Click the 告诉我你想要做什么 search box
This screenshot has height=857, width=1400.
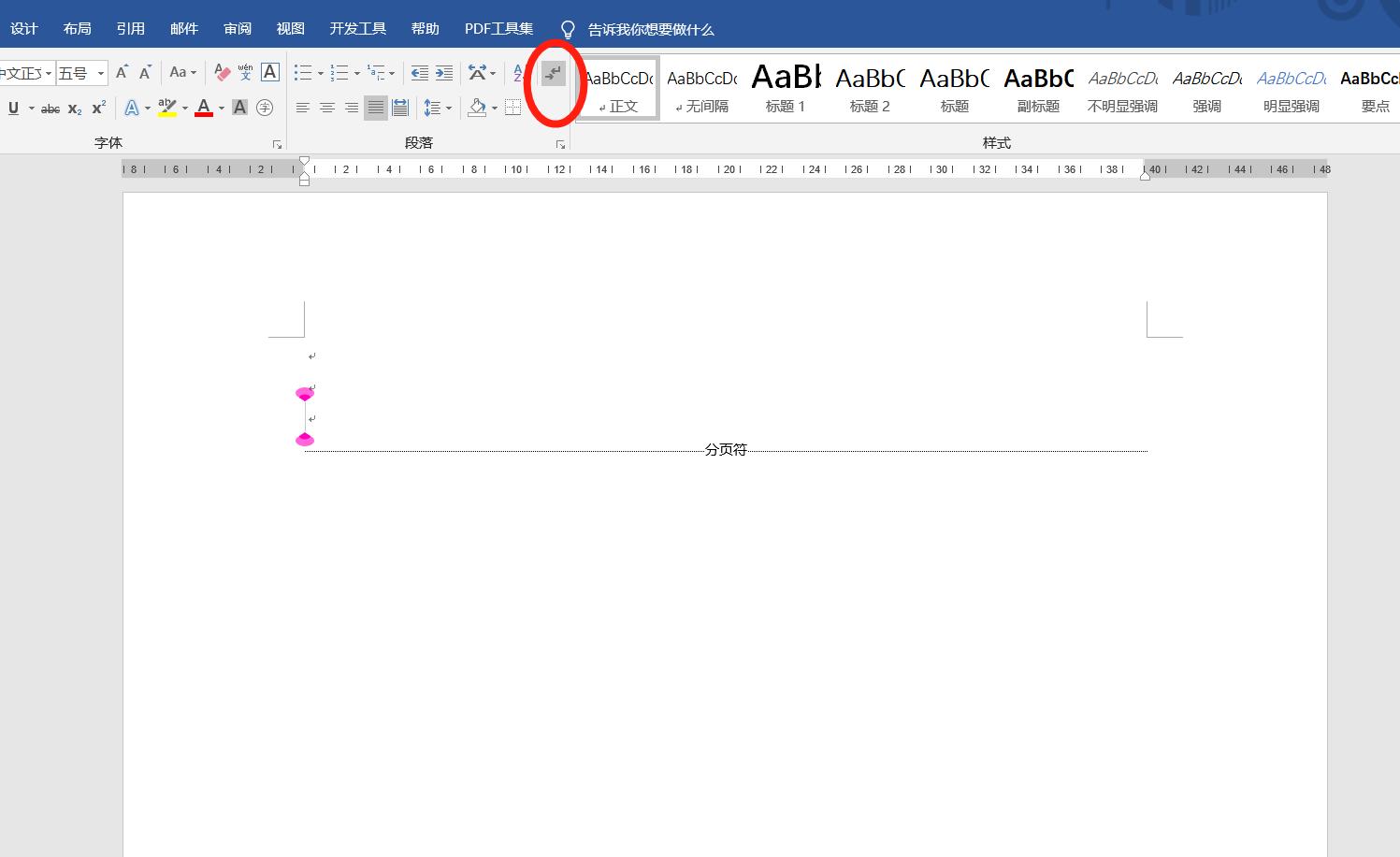click(651, 30)
